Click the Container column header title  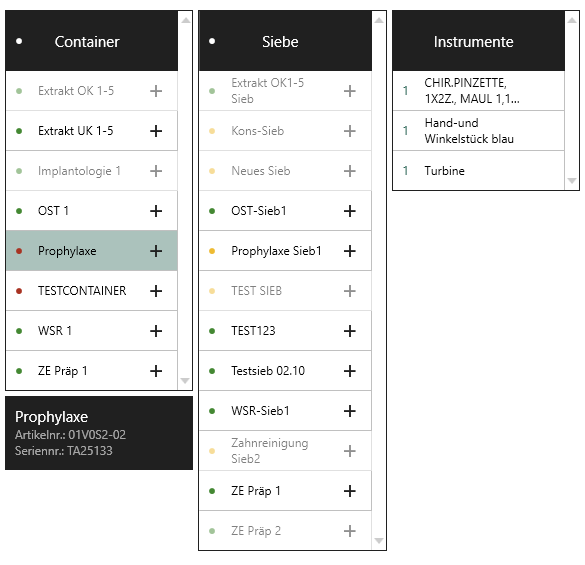(x=87, y=41)
